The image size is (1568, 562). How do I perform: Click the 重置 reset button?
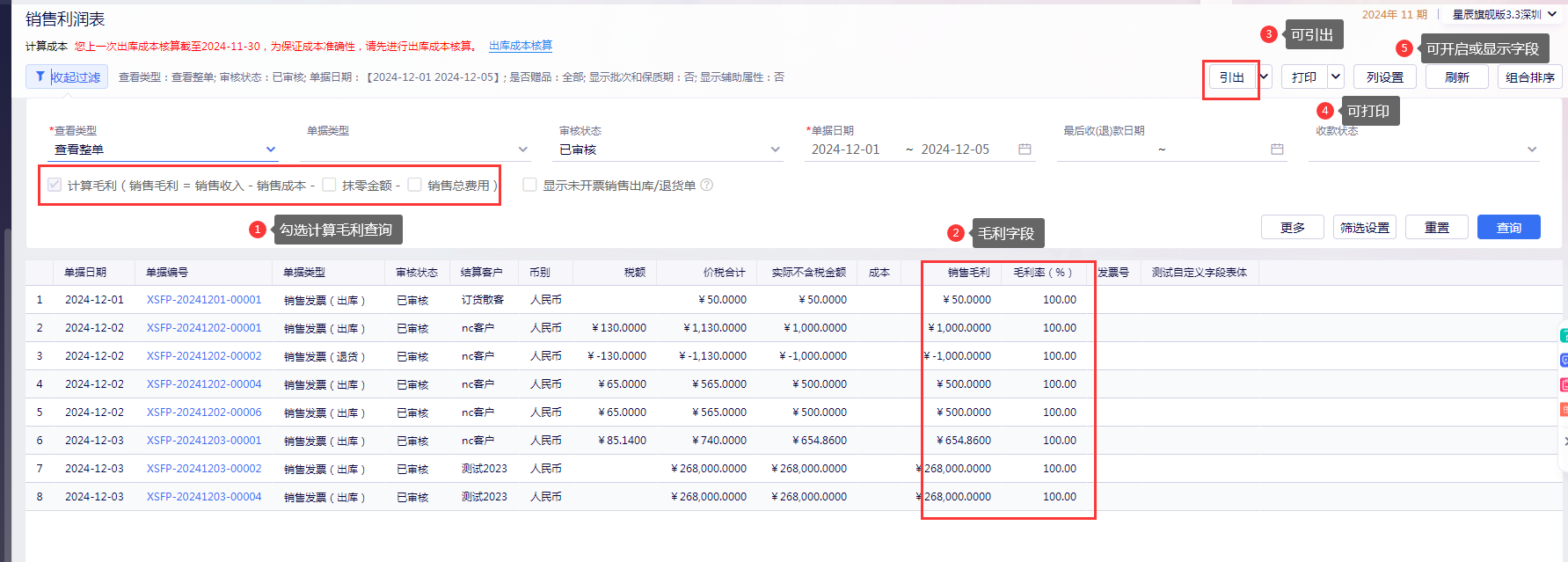point(1437,227)
